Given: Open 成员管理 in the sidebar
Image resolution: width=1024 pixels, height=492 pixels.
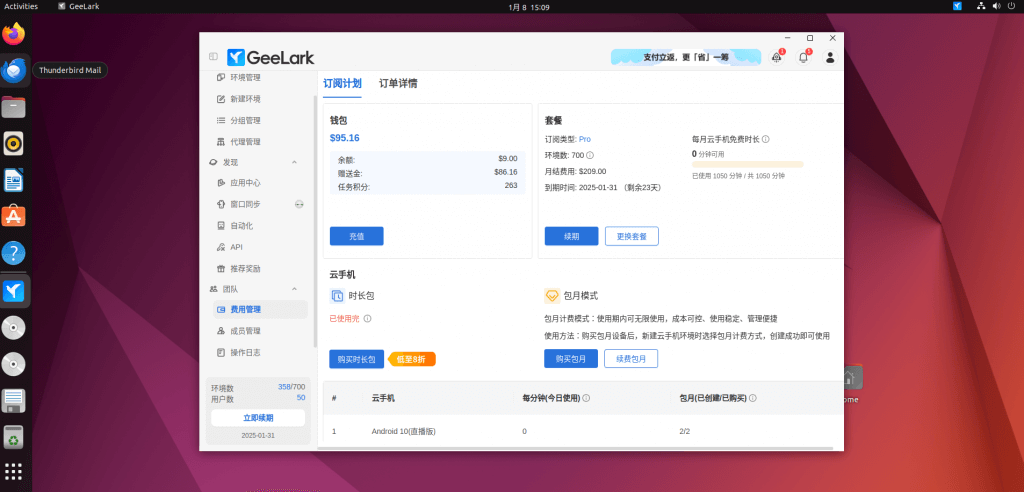Looking at the screenshot, I should [x=245, y=331].
